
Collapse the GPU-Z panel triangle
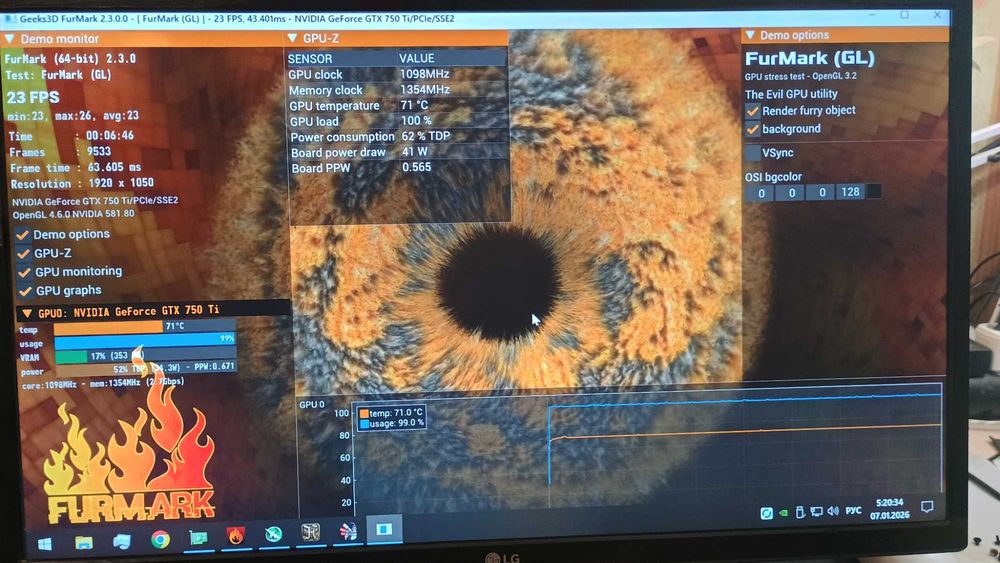293,38
